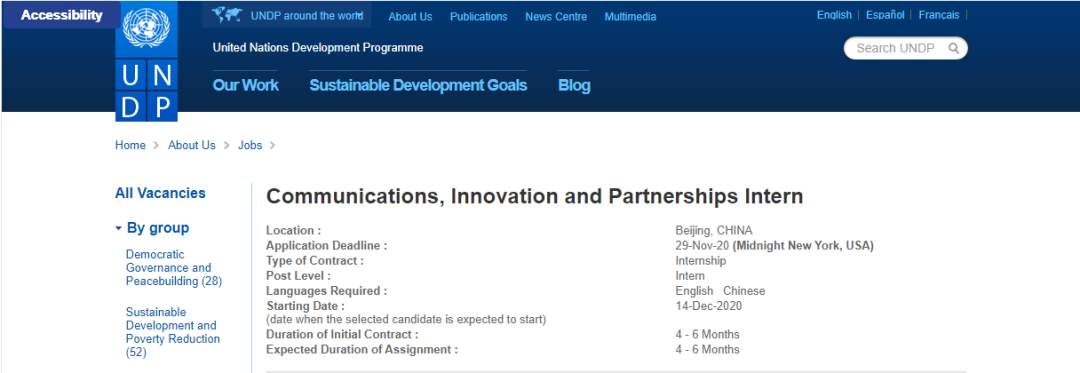This screenshot has height=373, width=1080.
Task: Click the magnifier icon in search box
Action: click(x=953, y=48)
